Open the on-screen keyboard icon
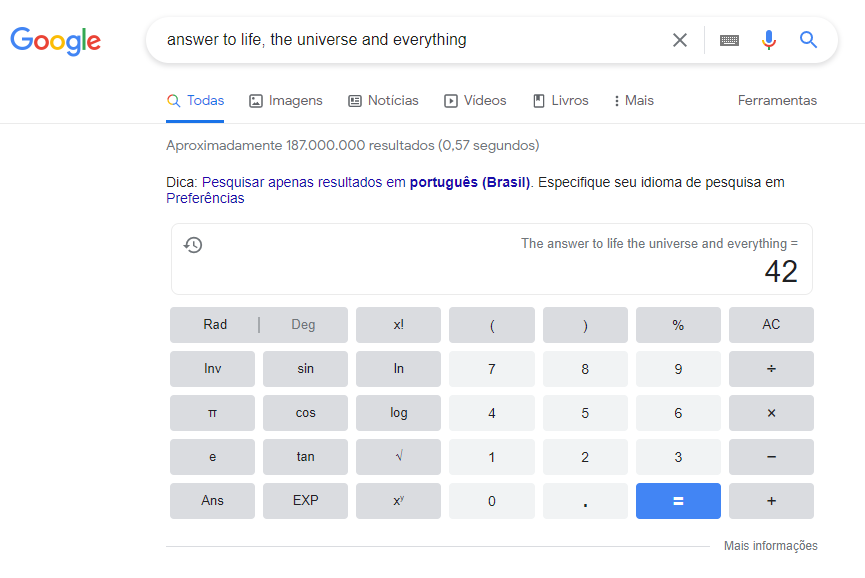 click(x=729, y=40)
